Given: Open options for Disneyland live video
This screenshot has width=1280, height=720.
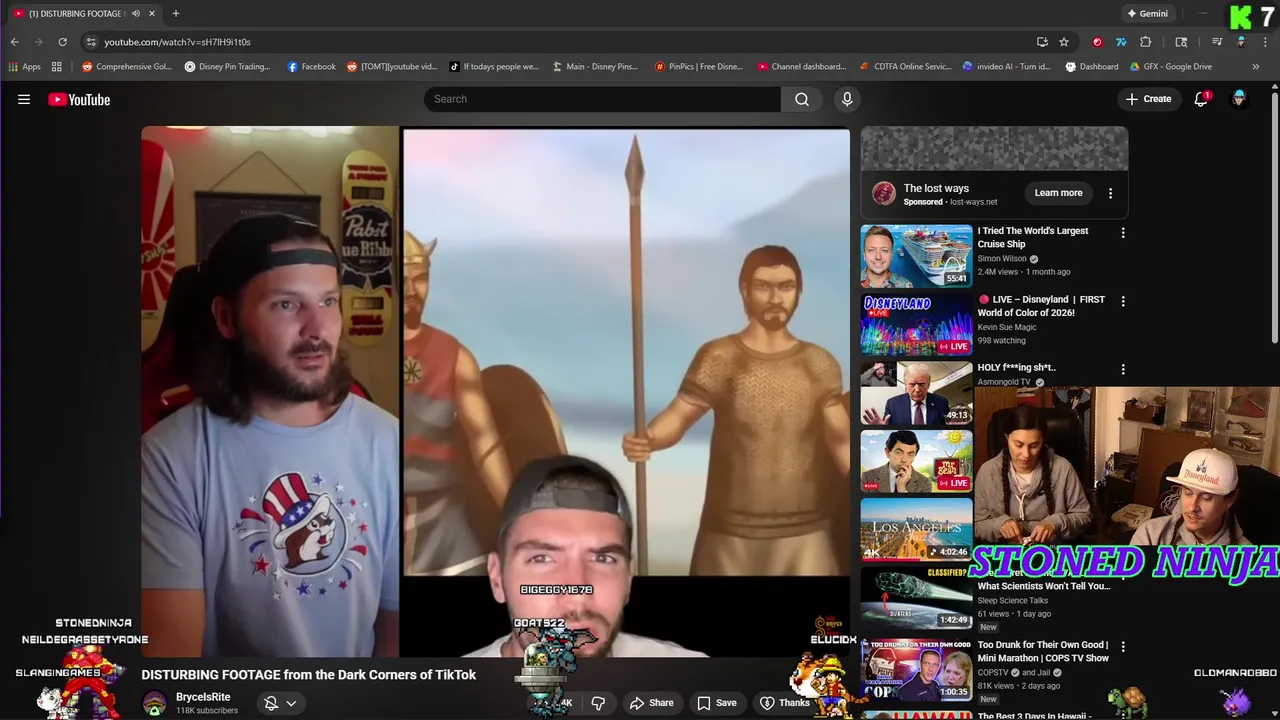Looking at the screenshot, I should (x=1123, y=301).
